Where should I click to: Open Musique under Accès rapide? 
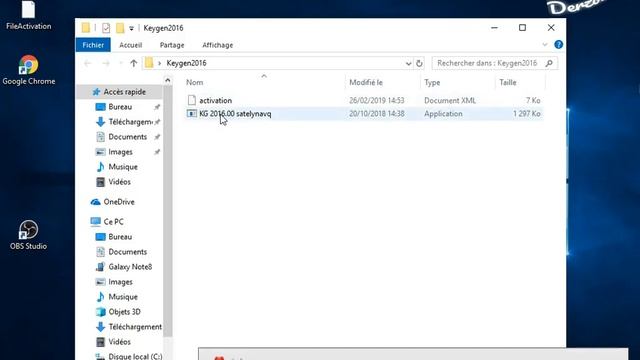(x=122, y=167)
